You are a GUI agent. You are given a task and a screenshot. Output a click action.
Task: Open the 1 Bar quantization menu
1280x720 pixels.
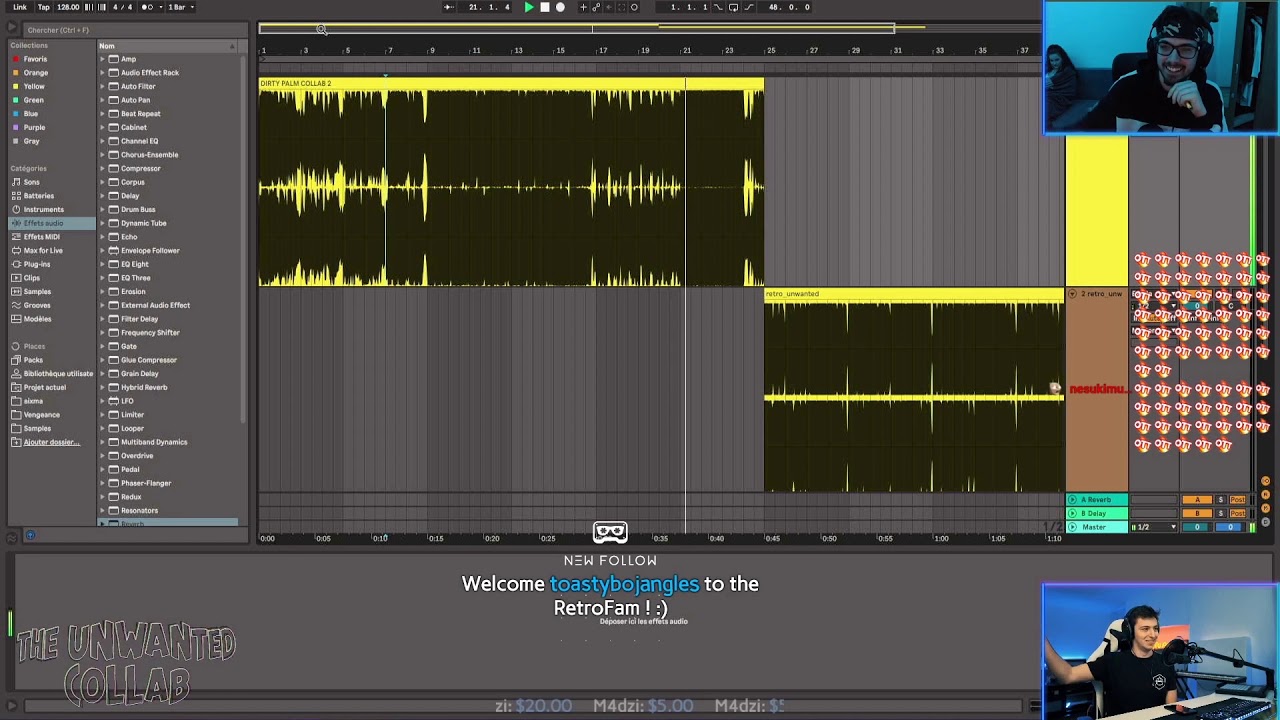pos(179,7)
